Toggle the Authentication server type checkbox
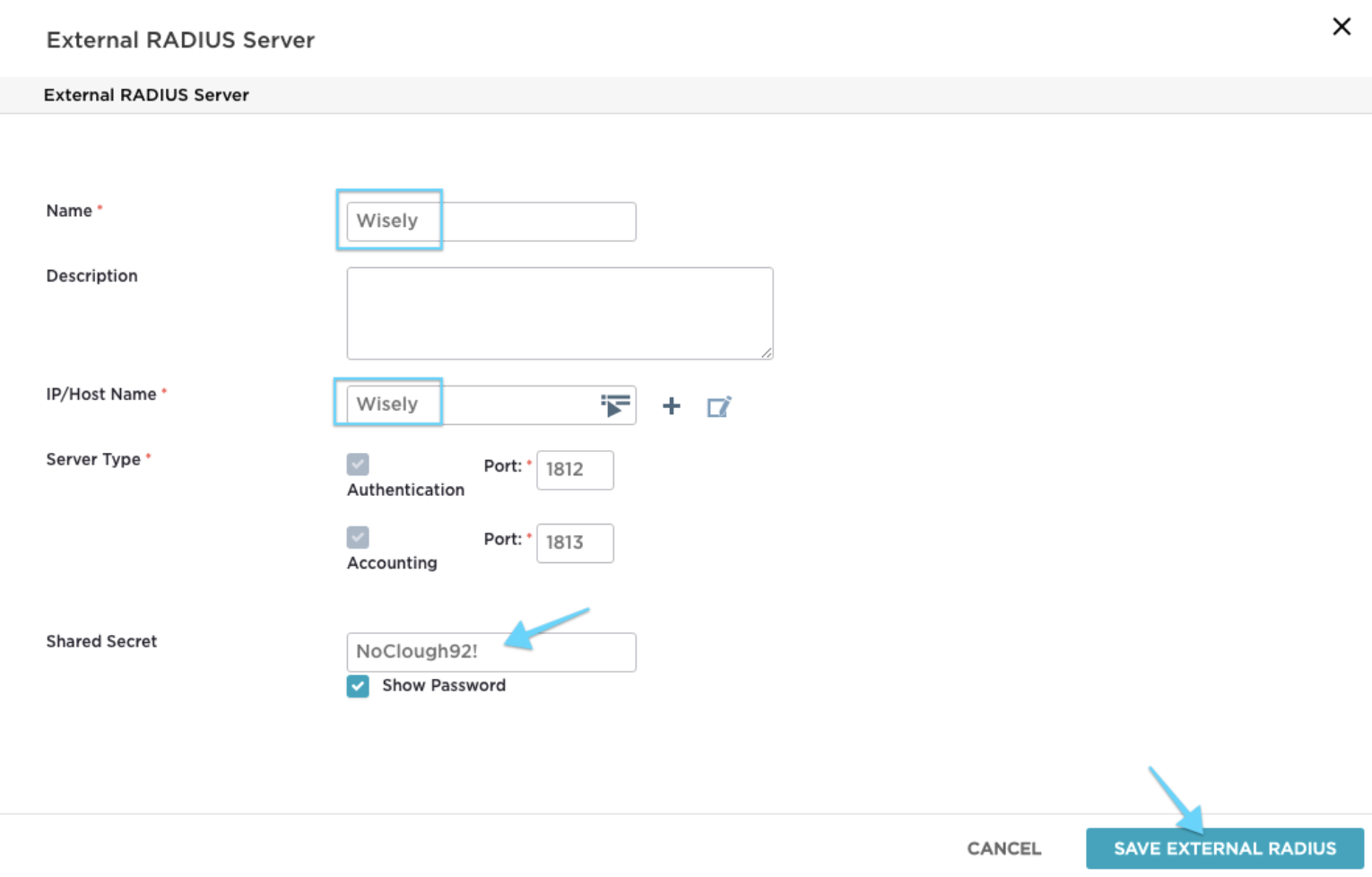1372x877 pixels. click(x=358, y=465)
